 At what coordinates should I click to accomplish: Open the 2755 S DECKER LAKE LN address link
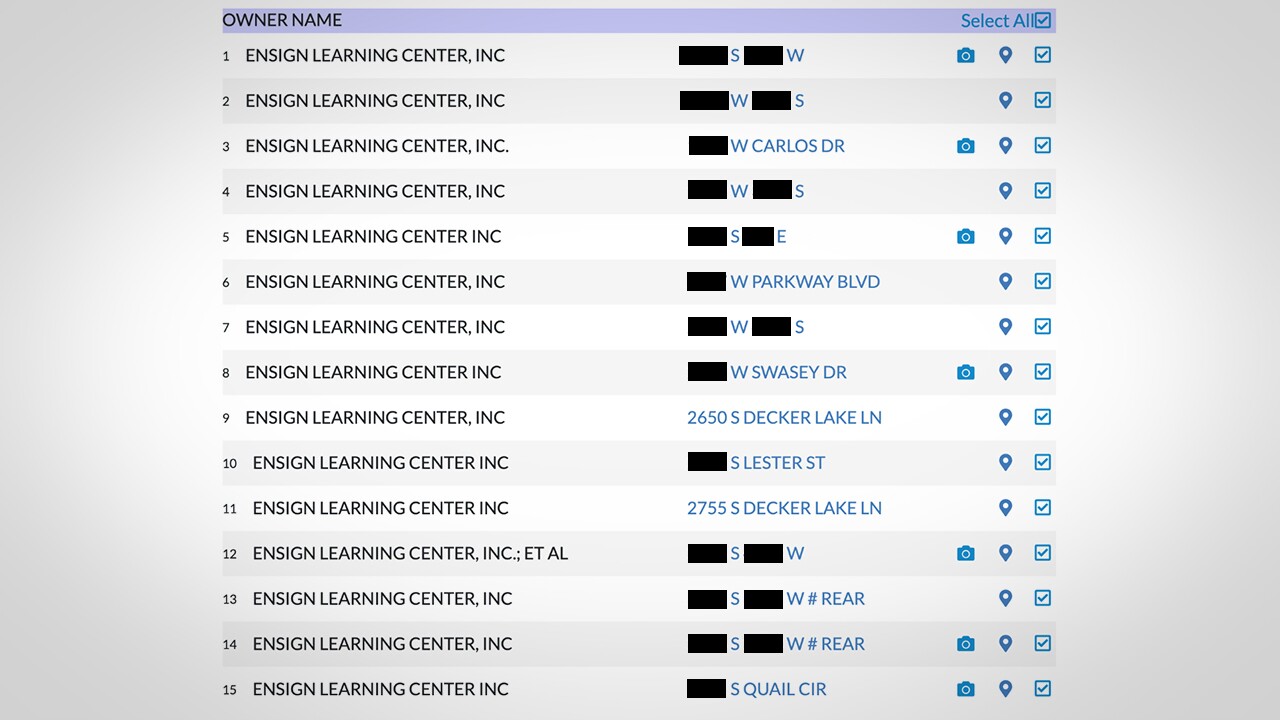coord(784,508)
